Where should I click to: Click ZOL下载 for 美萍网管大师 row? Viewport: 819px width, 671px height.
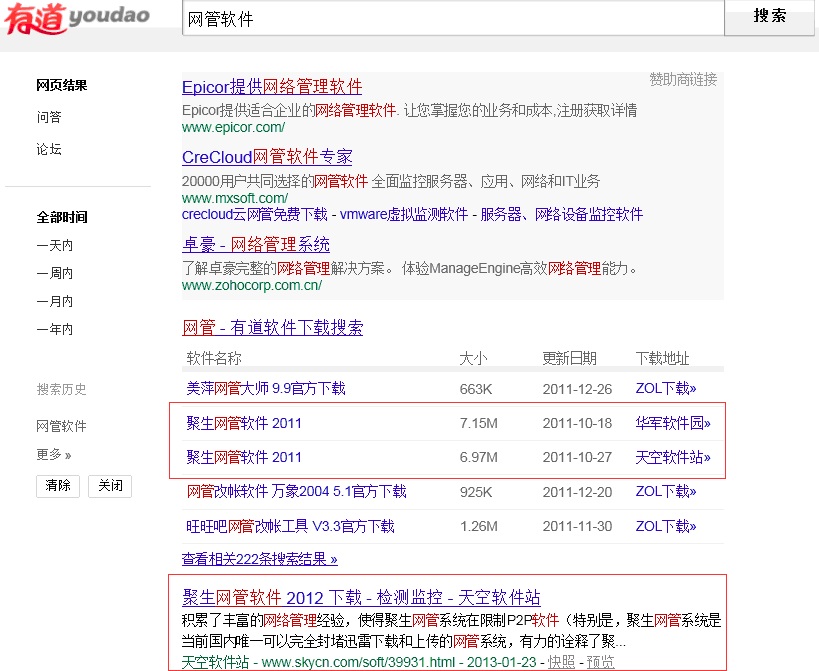(666, 389)
